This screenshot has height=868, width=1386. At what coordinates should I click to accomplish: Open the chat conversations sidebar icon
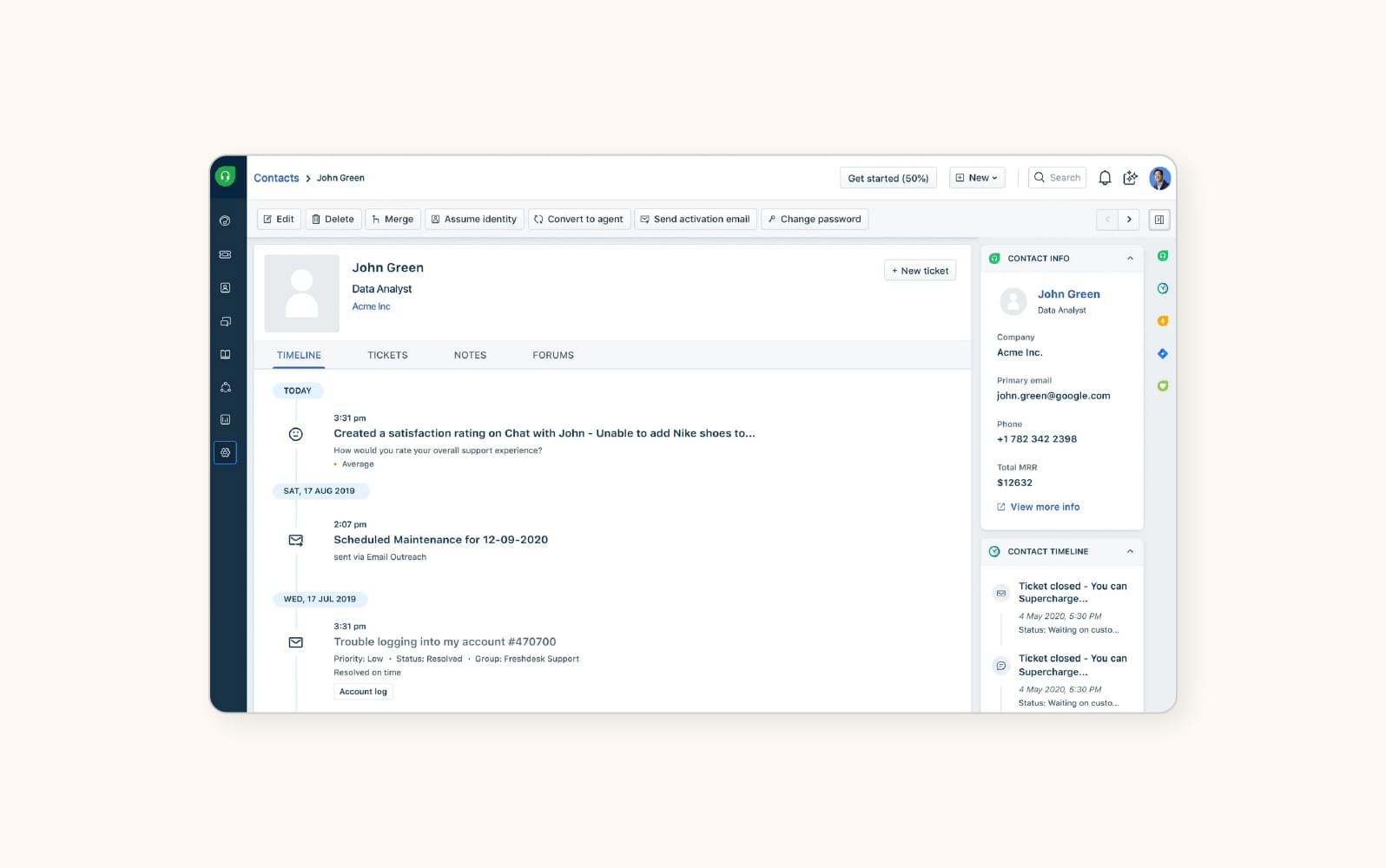pos(225,321)
